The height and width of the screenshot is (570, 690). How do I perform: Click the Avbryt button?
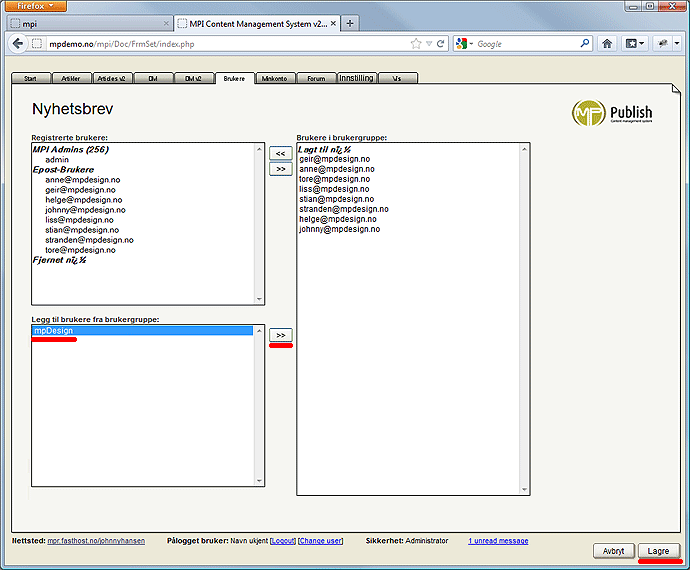click(613, 551)
